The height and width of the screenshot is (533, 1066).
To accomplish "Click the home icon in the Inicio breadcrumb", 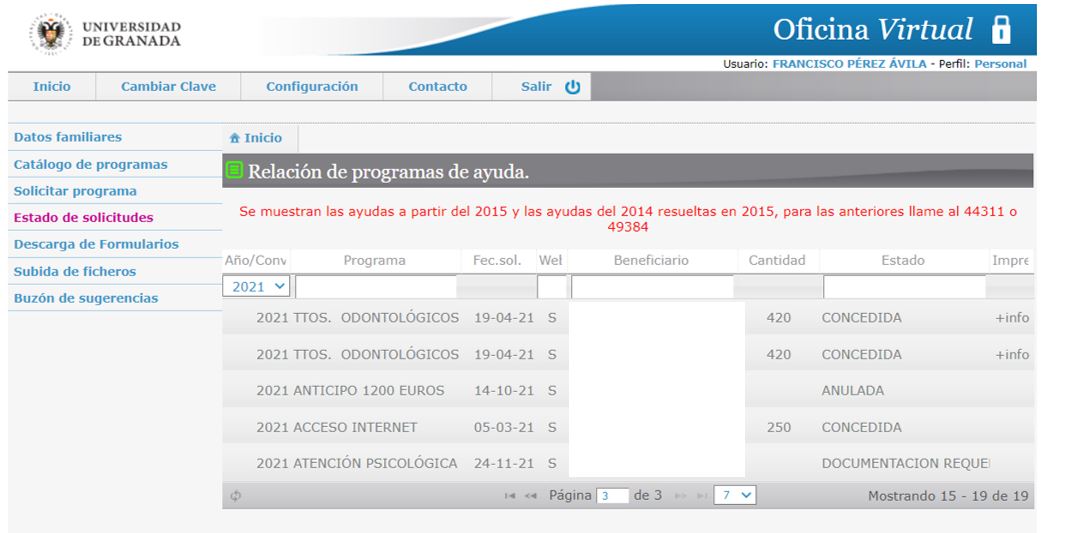I will [x=235, y=139].
